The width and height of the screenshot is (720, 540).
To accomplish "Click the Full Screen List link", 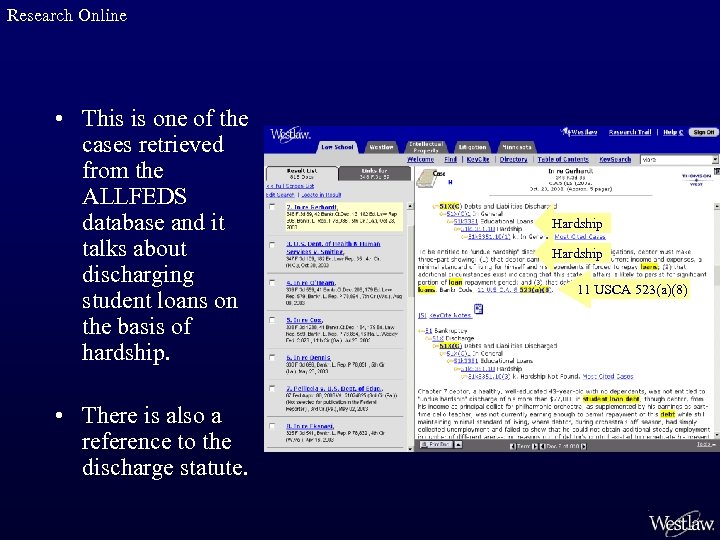I will pyautogui.click(x=290, y=186).
